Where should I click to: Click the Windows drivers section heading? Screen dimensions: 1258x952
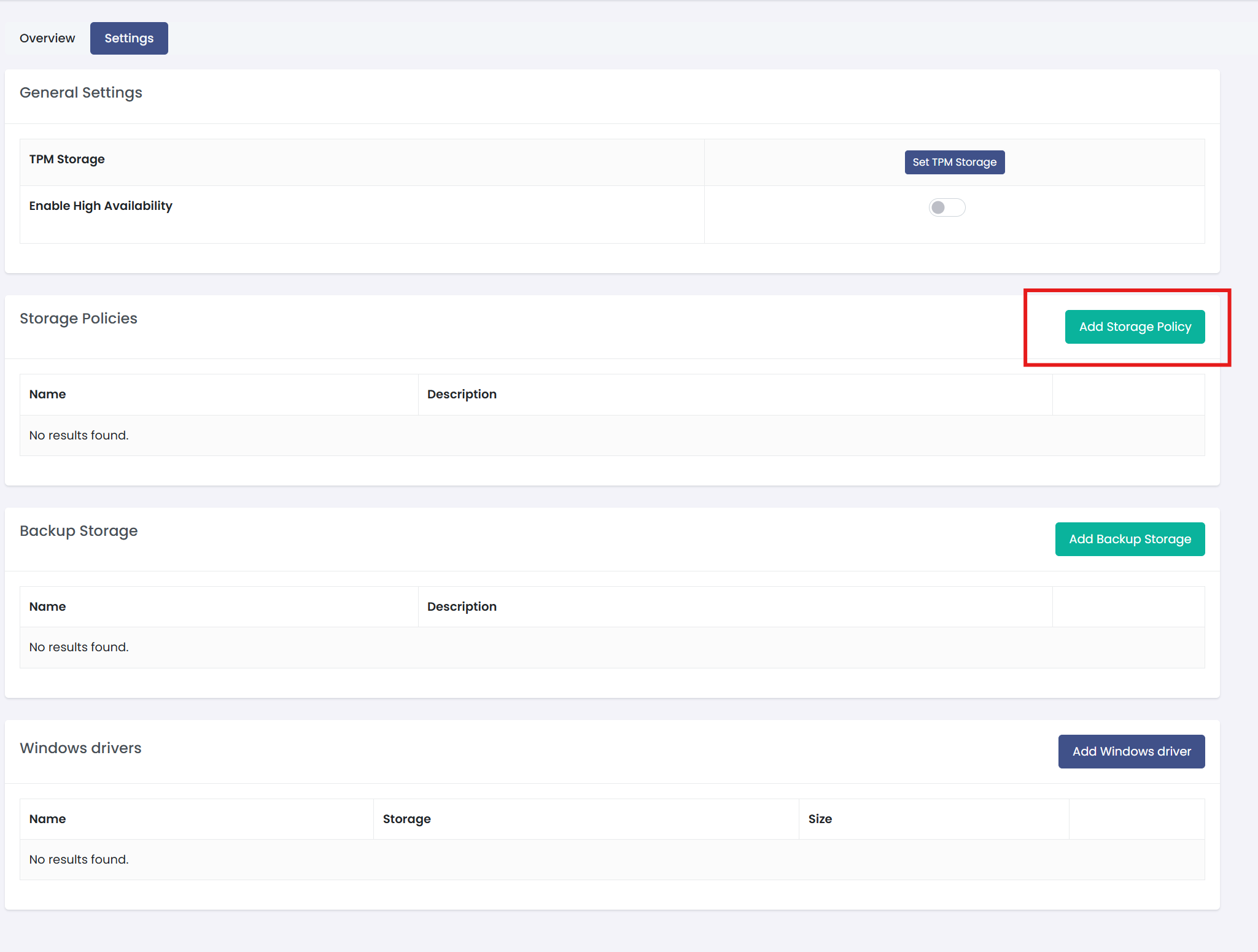[x=80, y=748]
